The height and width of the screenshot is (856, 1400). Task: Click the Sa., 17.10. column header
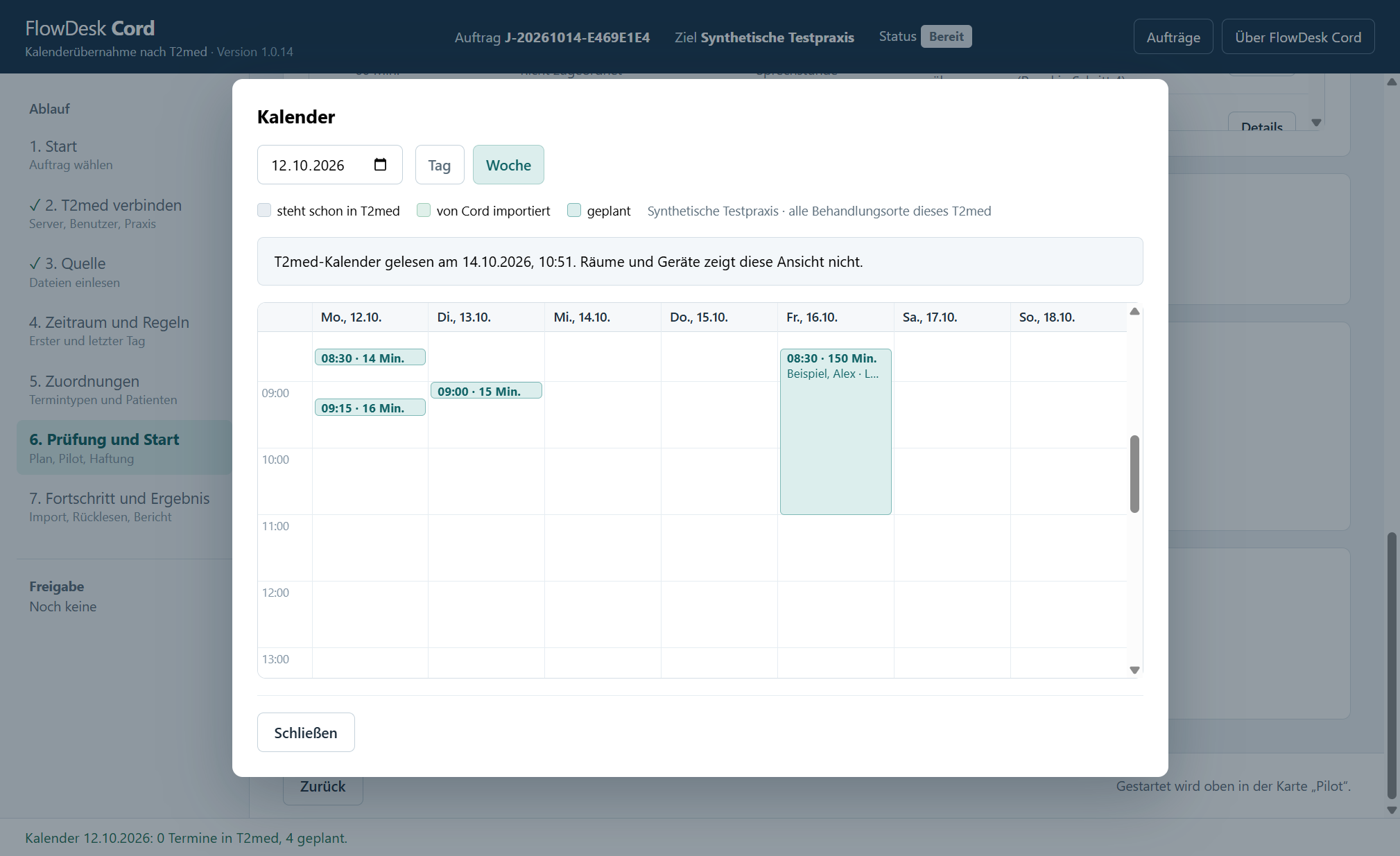point(952,317)
